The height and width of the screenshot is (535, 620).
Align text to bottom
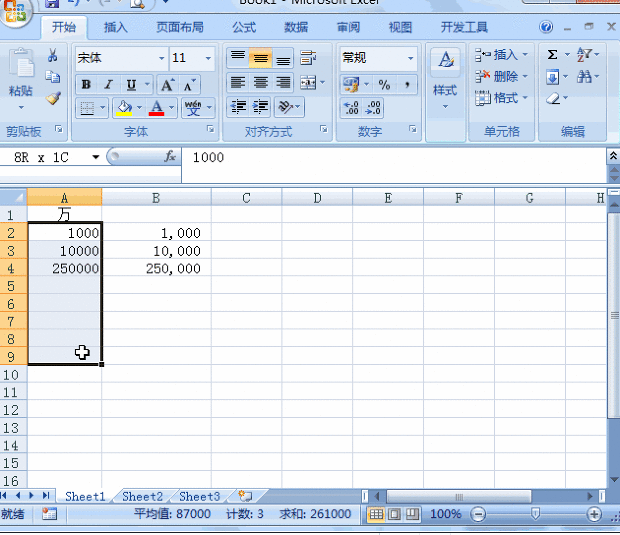pos(283,59)
